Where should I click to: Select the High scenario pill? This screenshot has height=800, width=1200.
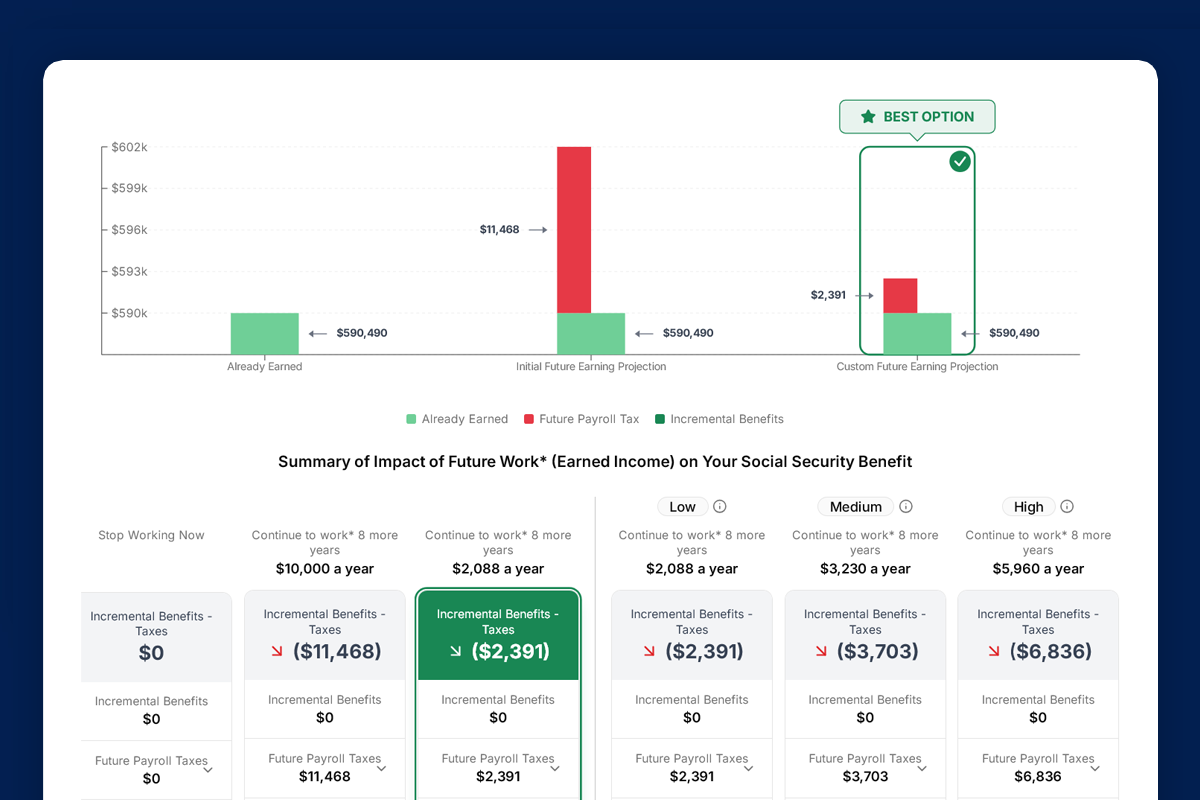pos(1029,507)
